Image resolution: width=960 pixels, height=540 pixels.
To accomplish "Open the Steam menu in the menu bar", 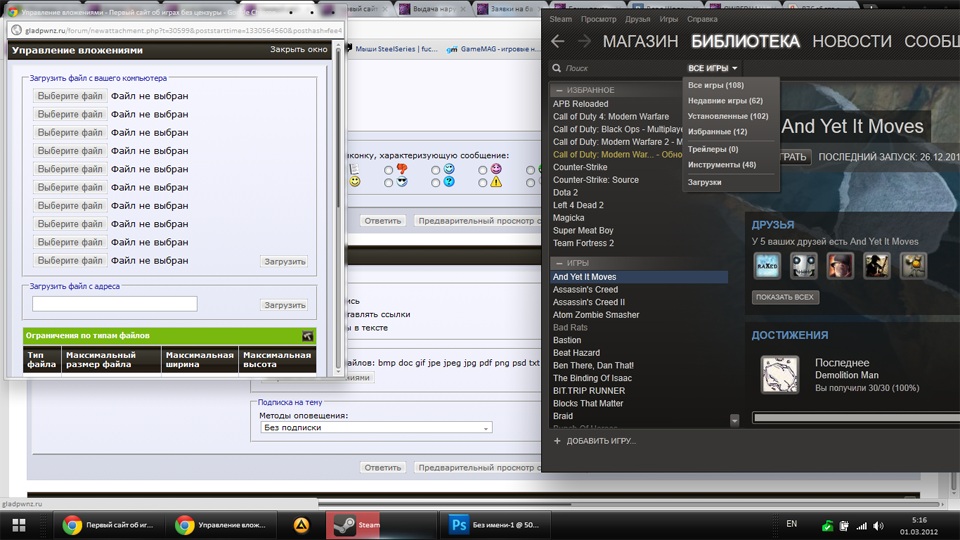I will pyautogui.click(x=560, y=19).
